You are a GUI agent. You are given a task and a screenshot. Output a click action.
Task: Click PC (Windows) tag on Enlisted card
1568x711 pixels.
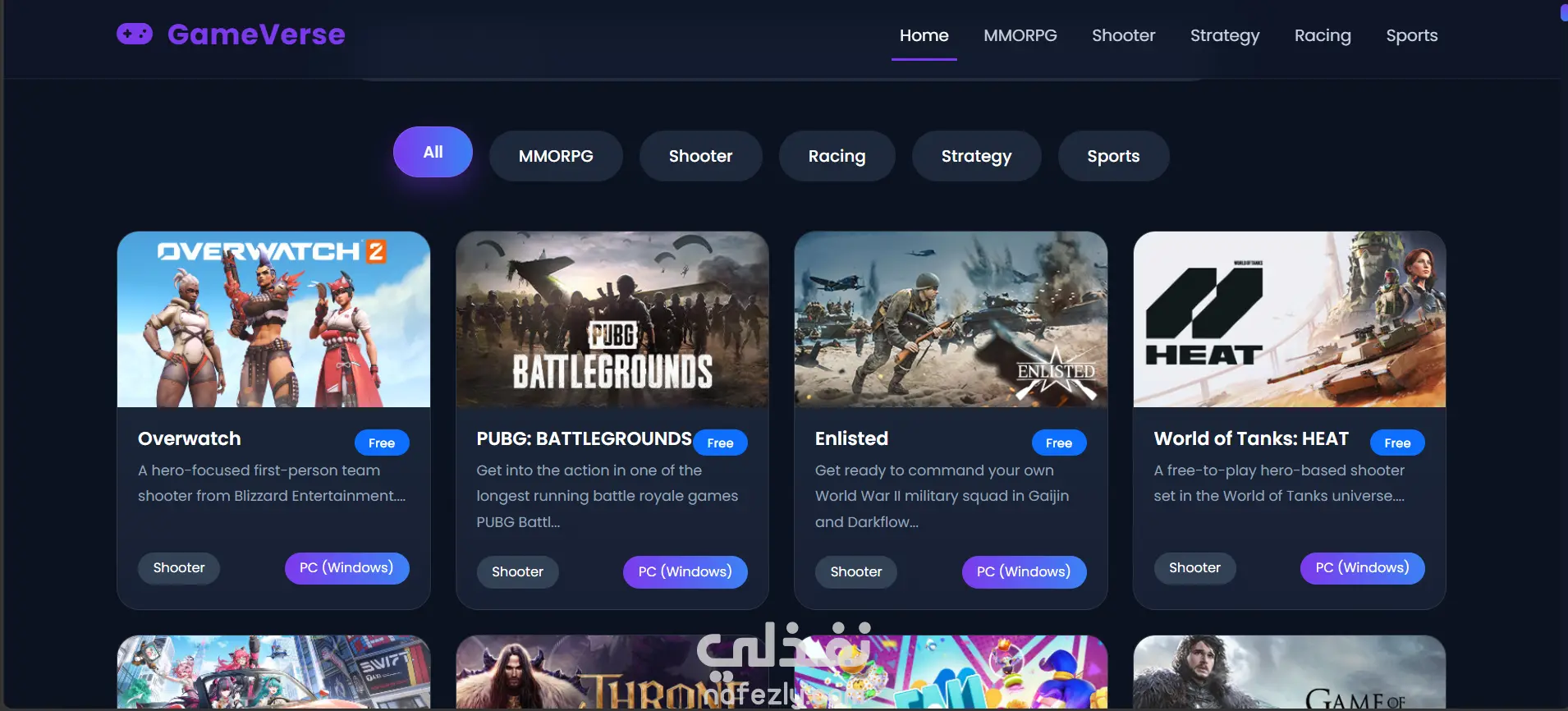[1025, 572]
